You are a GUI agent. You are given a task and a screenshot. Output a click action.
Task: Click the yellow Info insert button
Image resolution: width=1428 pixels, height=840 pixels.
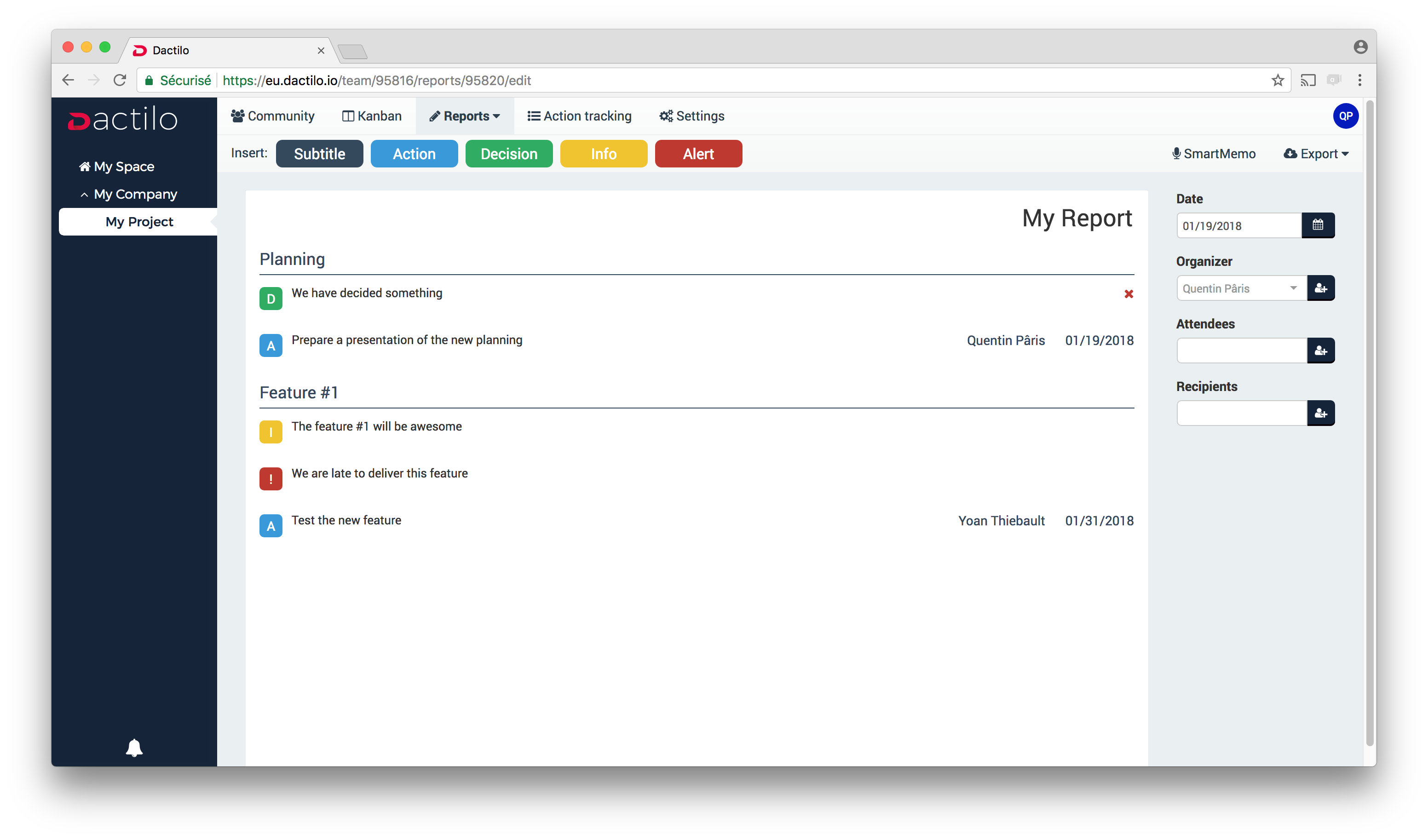(603, 154)
